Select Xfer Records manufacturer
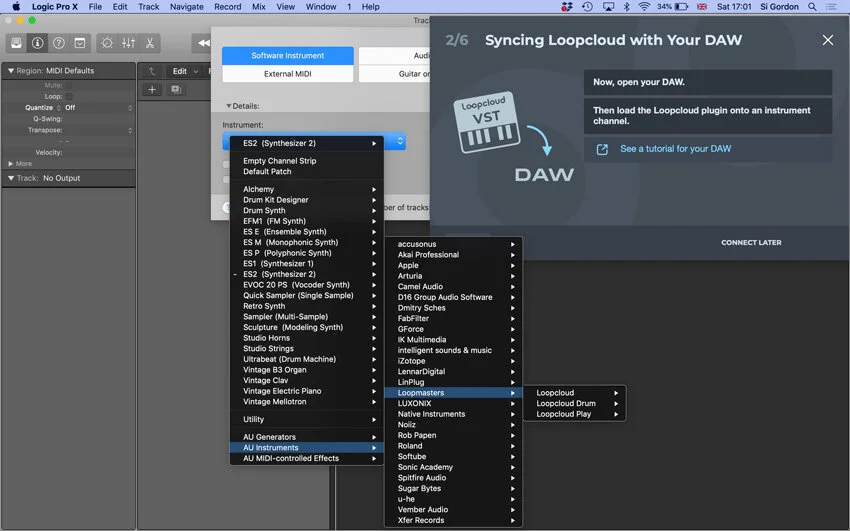 coord(453,520)
